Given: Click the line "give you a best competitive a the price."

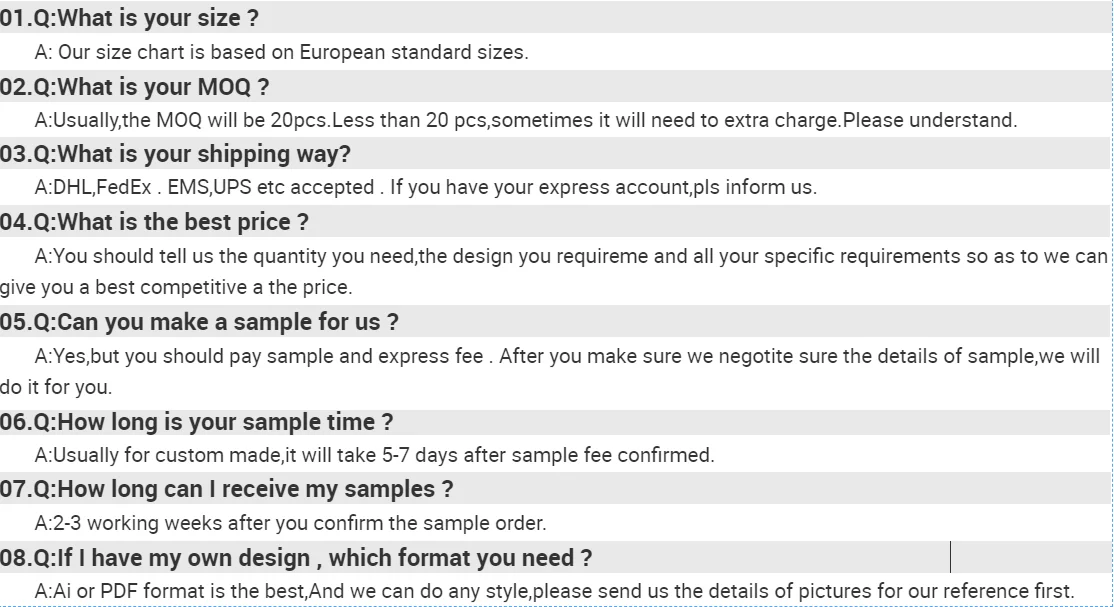Looking at the screenshot, I should pyautogui.click(x=175, y=288).
